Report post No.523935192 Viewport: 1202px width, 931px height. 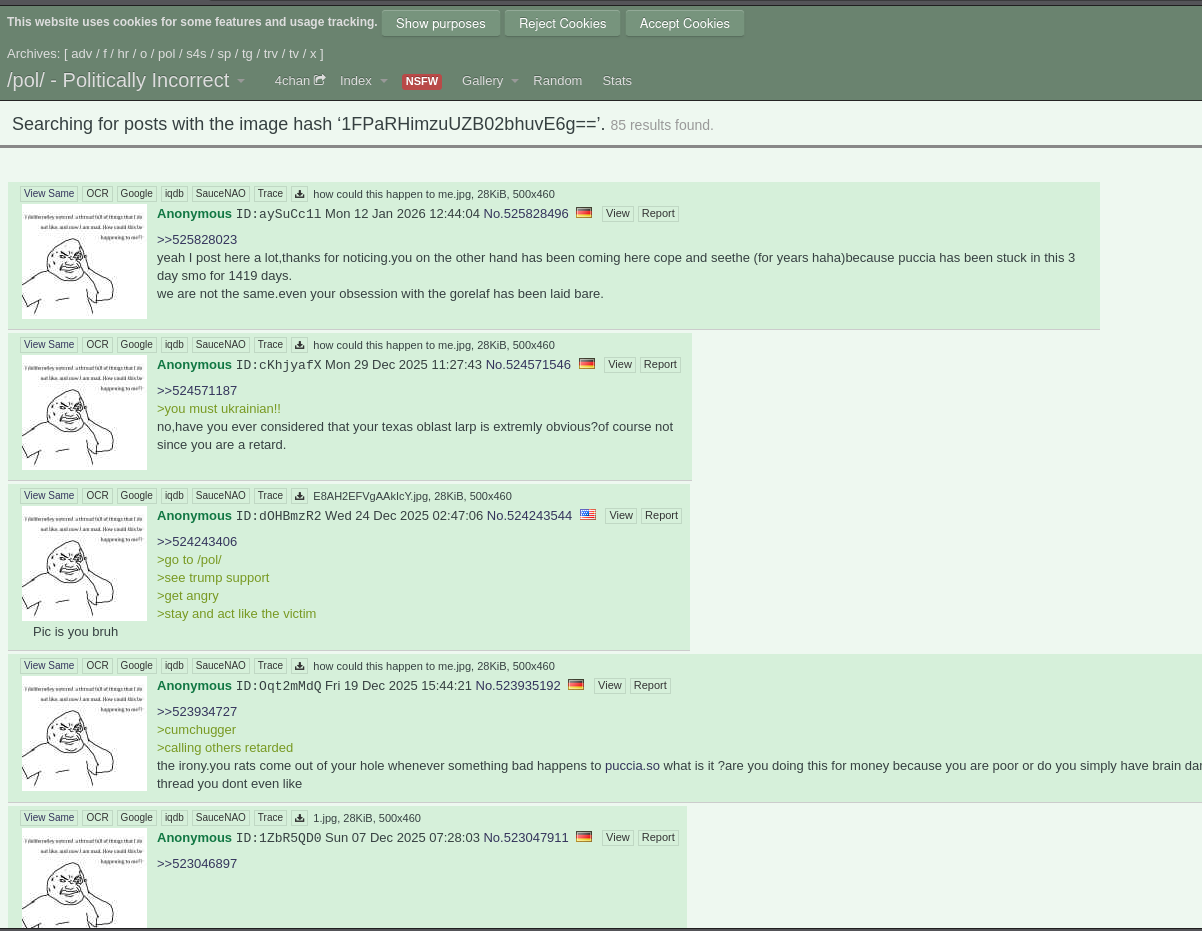[650, 686]
